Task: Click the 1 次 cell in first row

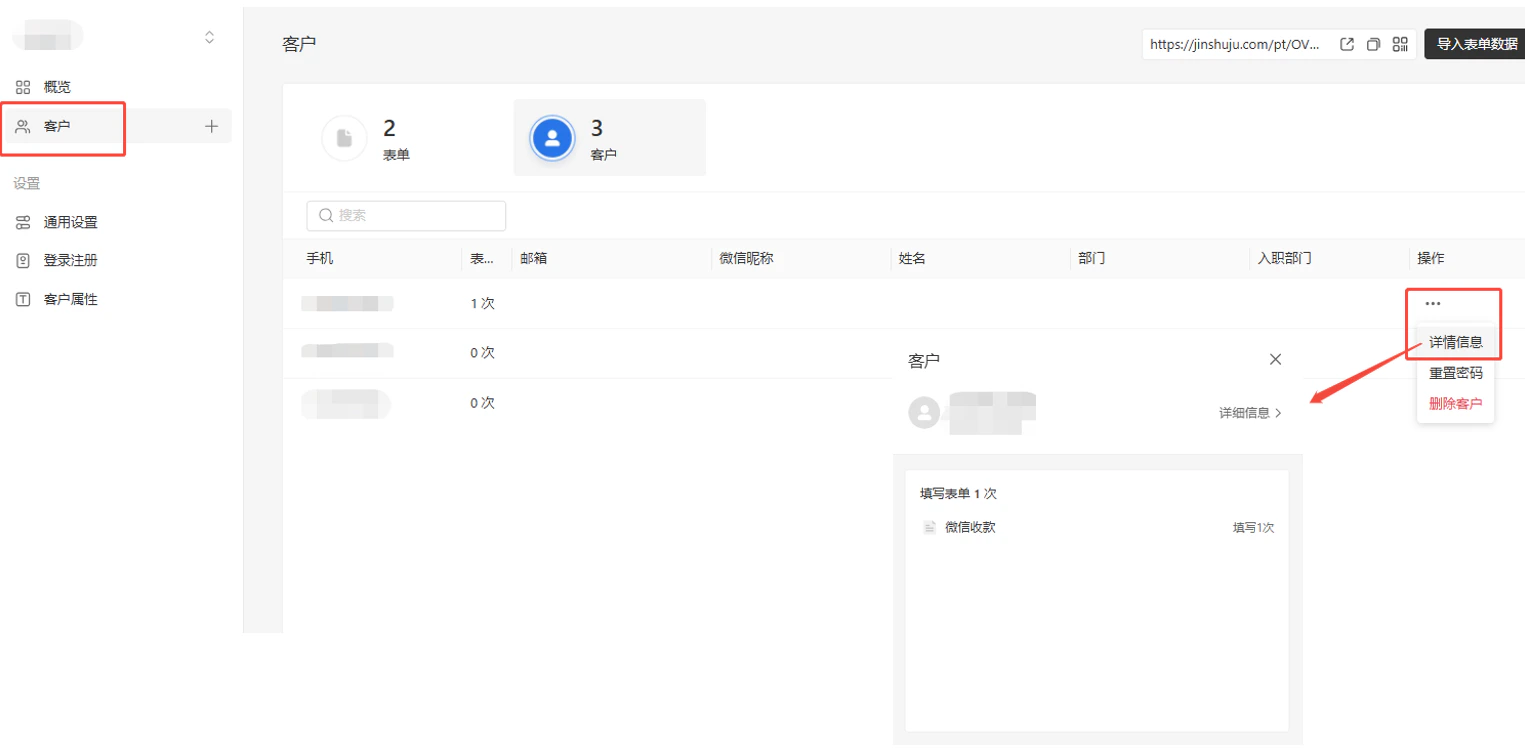Action: point(483,303)
